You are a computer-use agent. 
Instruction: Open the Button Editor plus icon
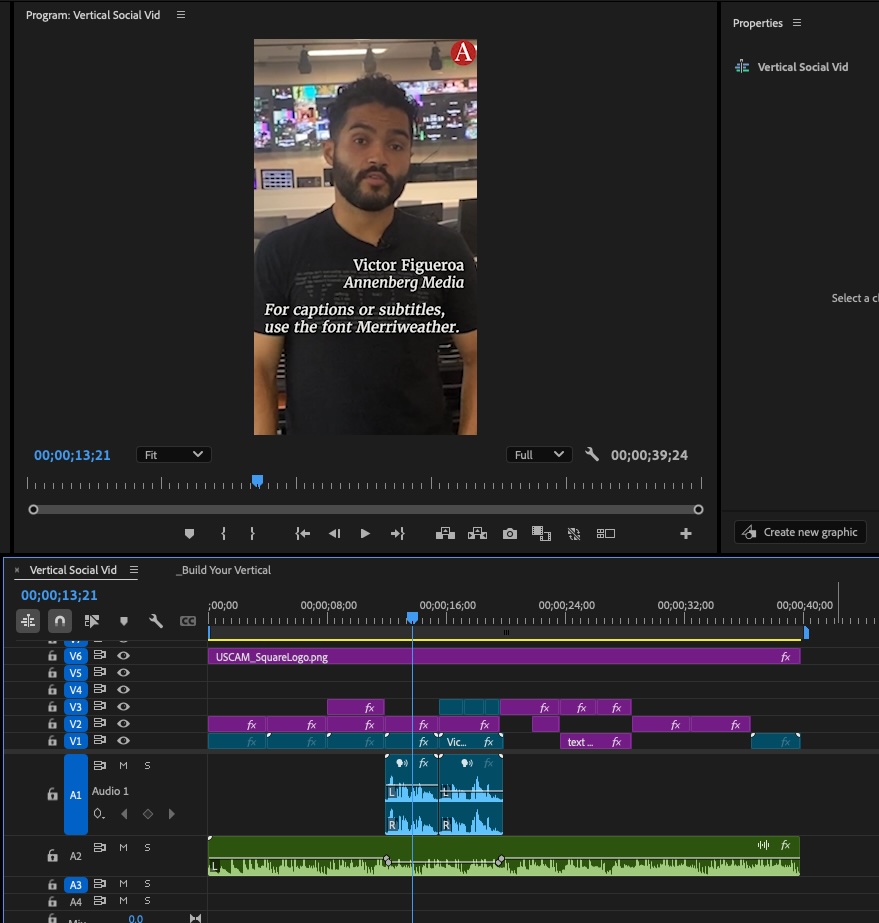coord(686,534)
